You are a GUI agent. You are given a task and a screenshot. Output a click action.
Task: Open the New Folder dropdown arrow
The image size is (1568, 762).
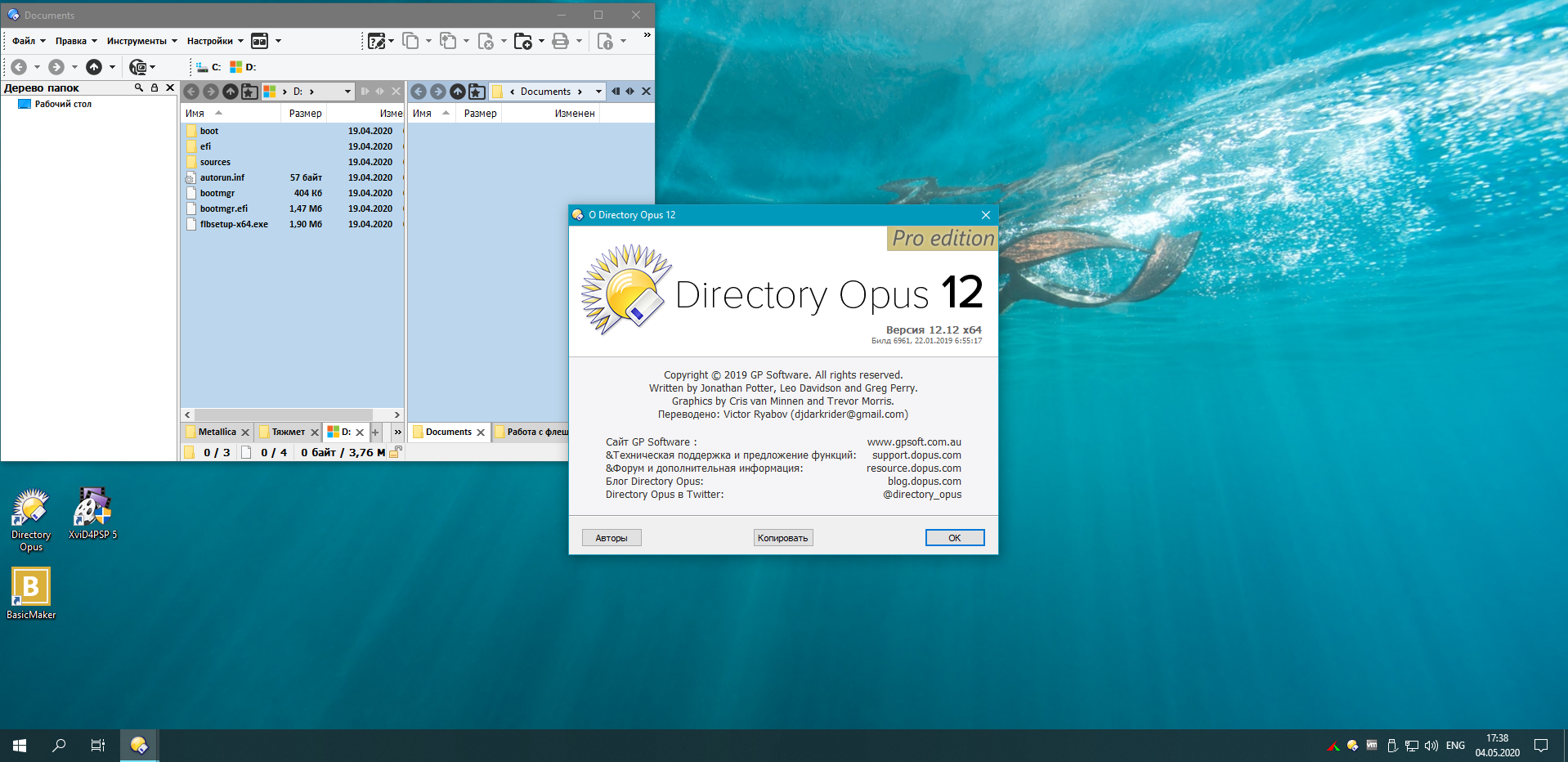pos(541,41)
